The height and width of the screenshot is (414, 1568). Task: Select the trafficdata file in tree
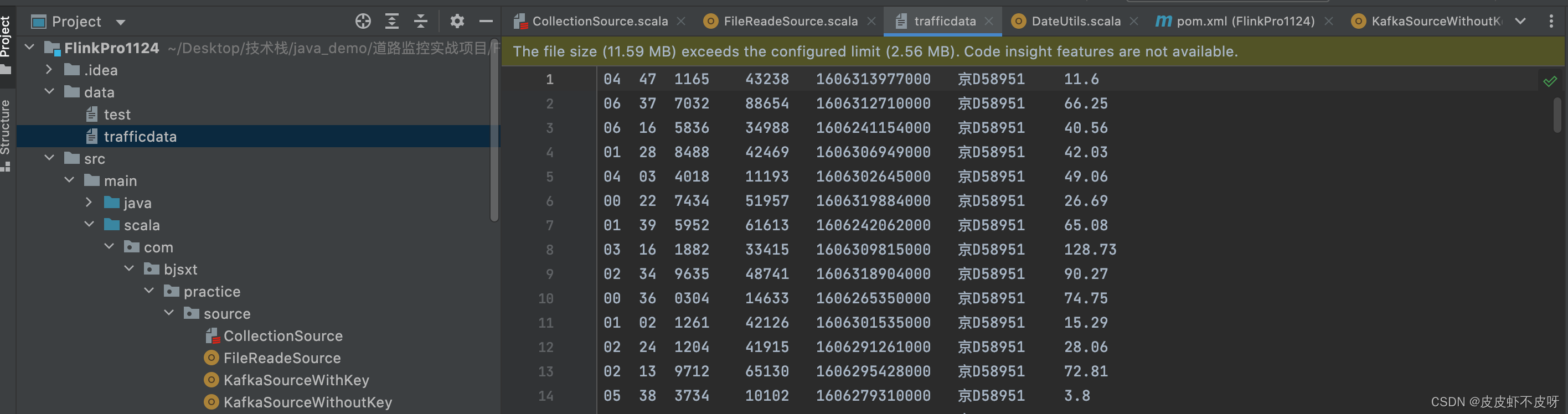pos(140,136)
